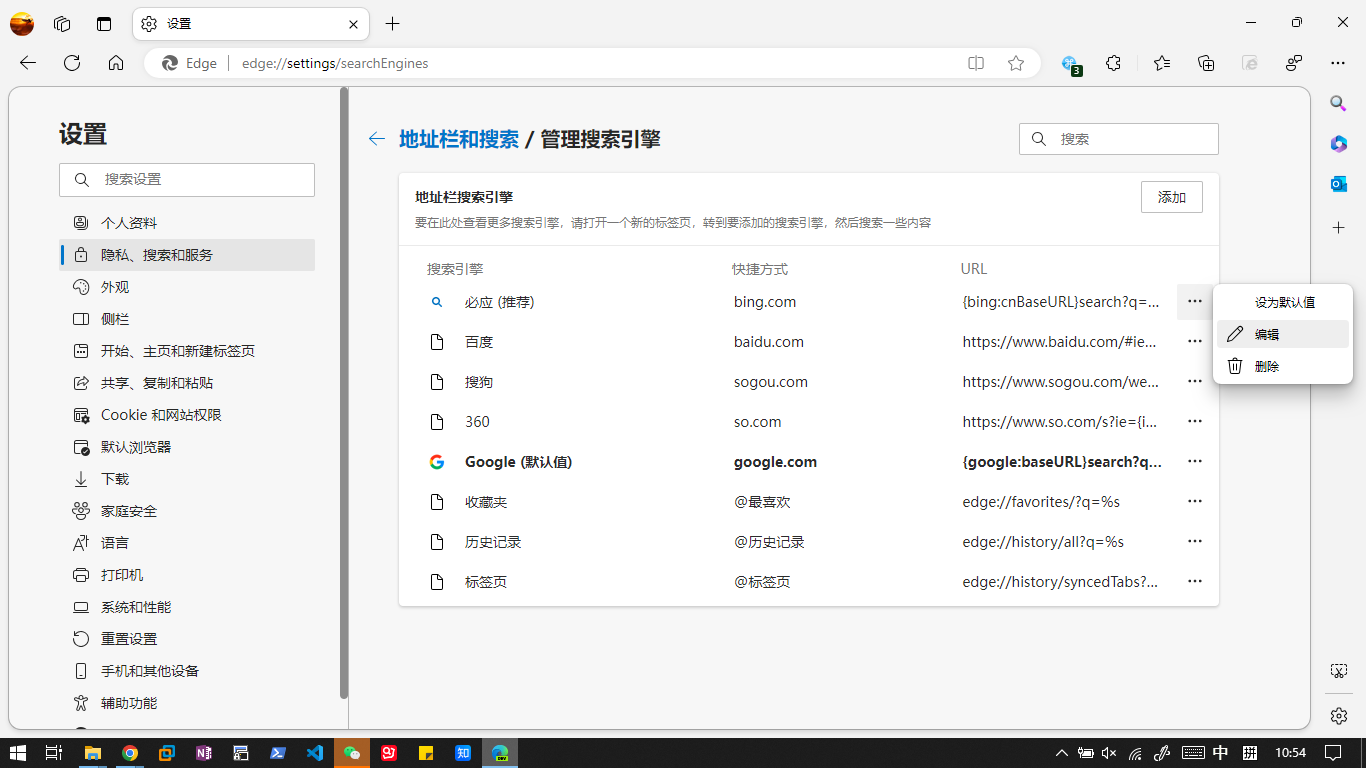Image resolution: width=1366 pixels, height=768 pixels.
Task: Customize sidebar with plus icon
Action: click(x=1338, y=228)
